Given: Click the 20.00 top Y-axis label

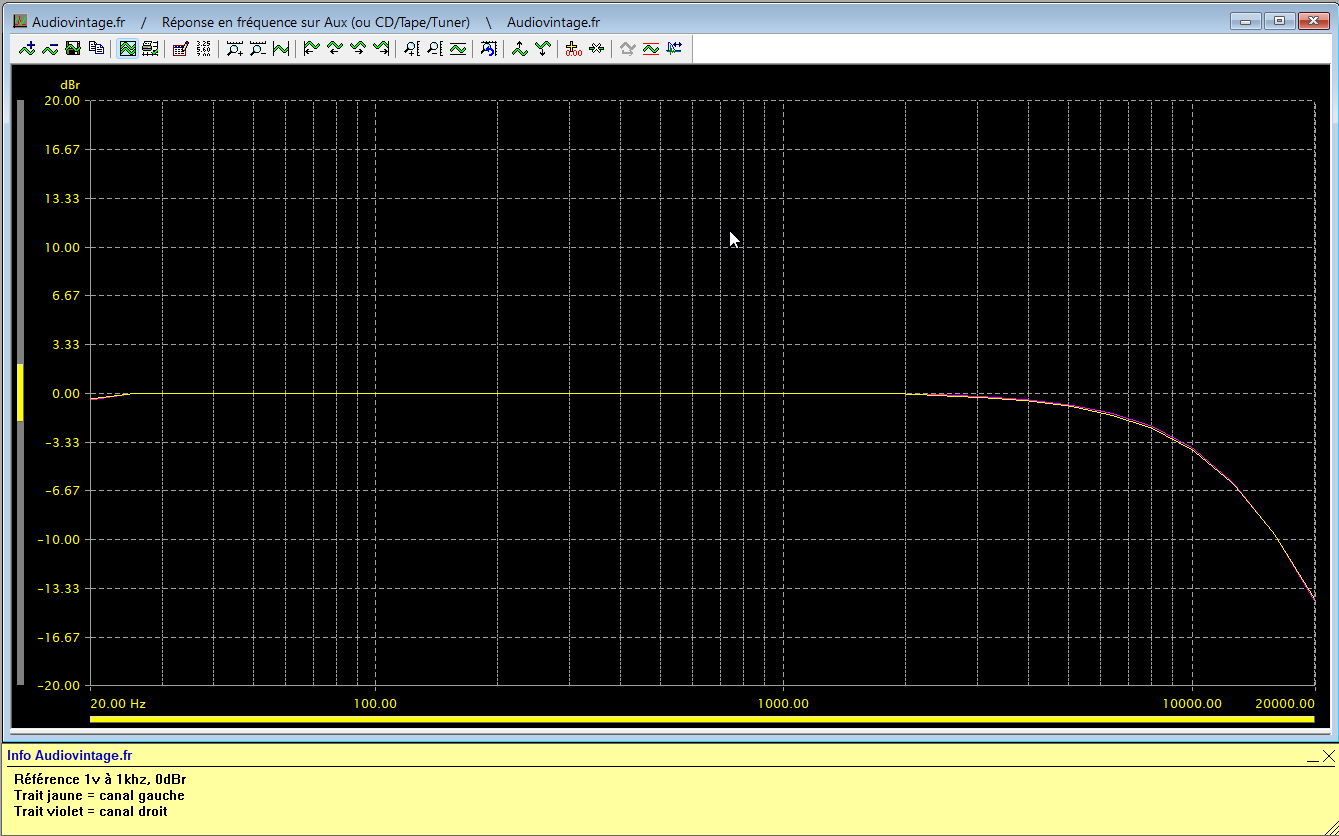Looking at the screenshot, I should (63, 101).
